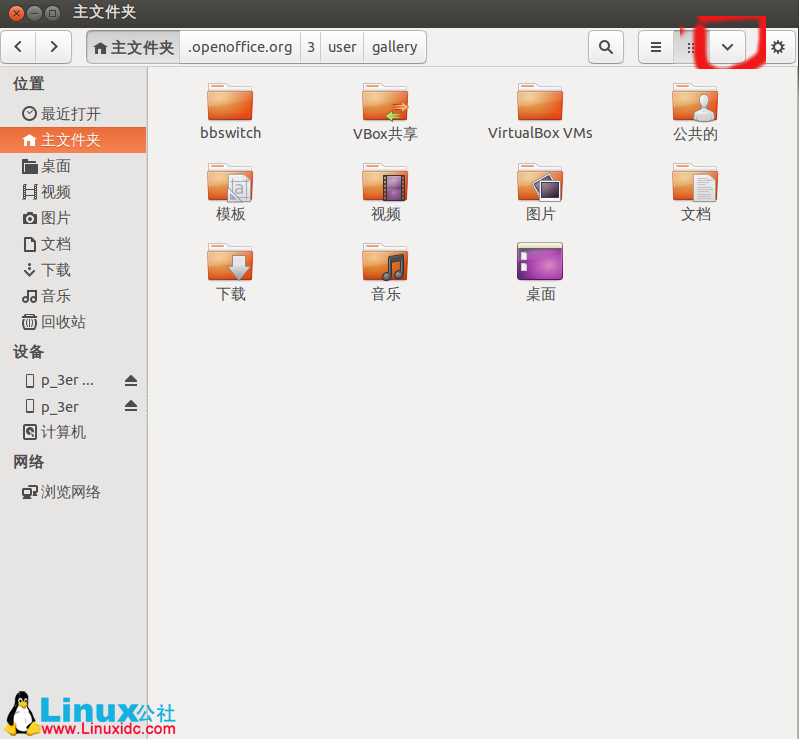The width and height of the screenshot is (799, 739).
Task: Eject the second p_3er device
Action: pos(131,406)
